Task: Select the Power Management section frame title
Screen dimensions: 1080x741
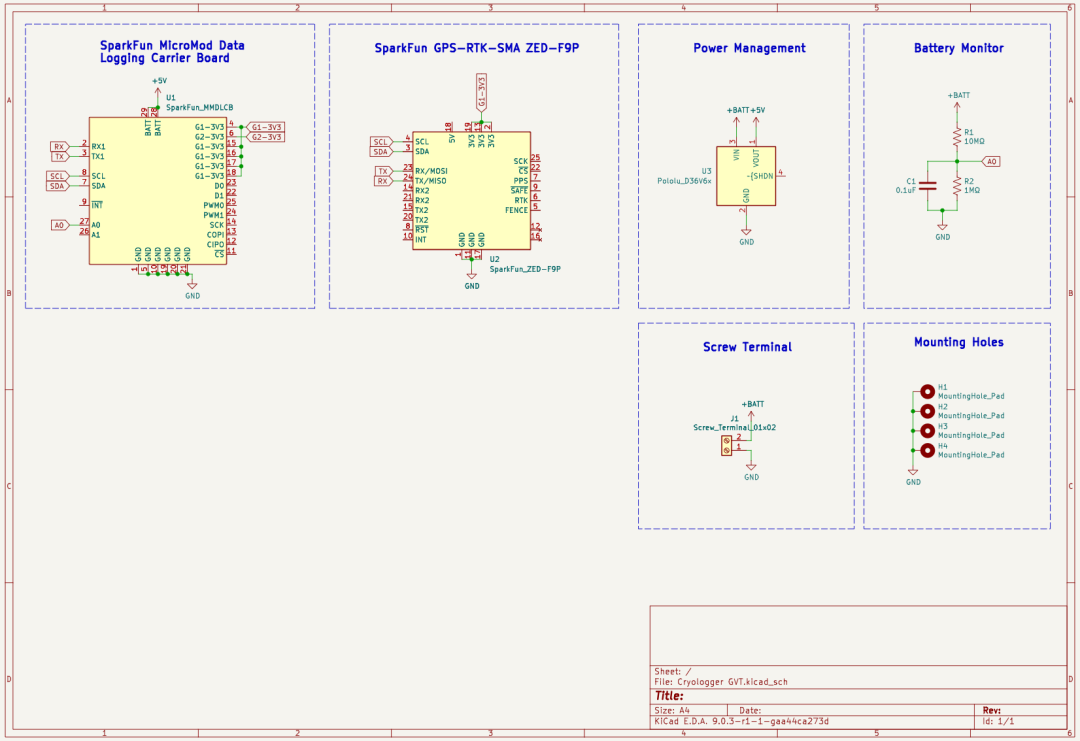Action: tap(749, 48)
